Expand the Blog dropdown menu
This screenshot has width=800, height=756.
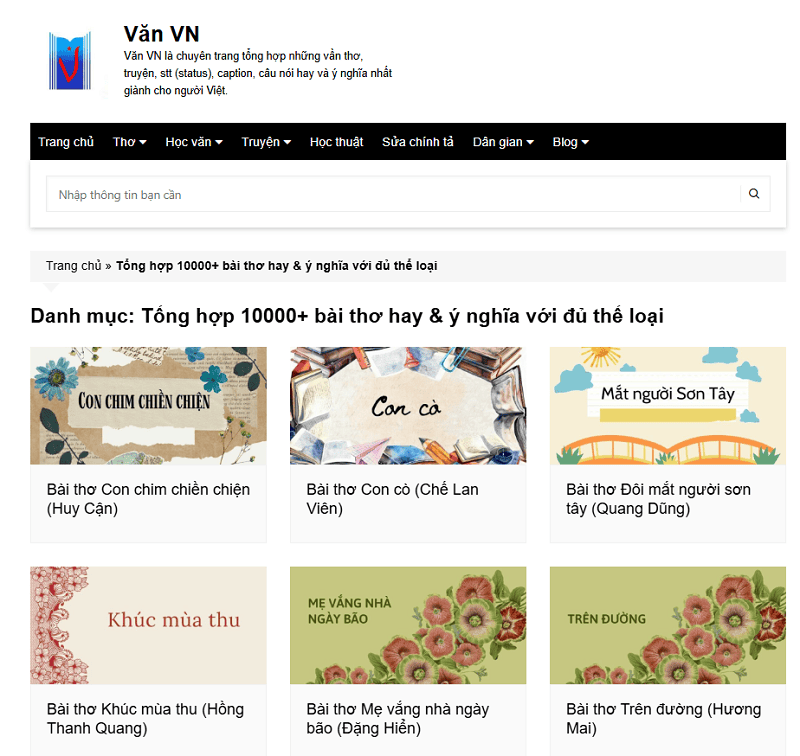coord(570,142)
